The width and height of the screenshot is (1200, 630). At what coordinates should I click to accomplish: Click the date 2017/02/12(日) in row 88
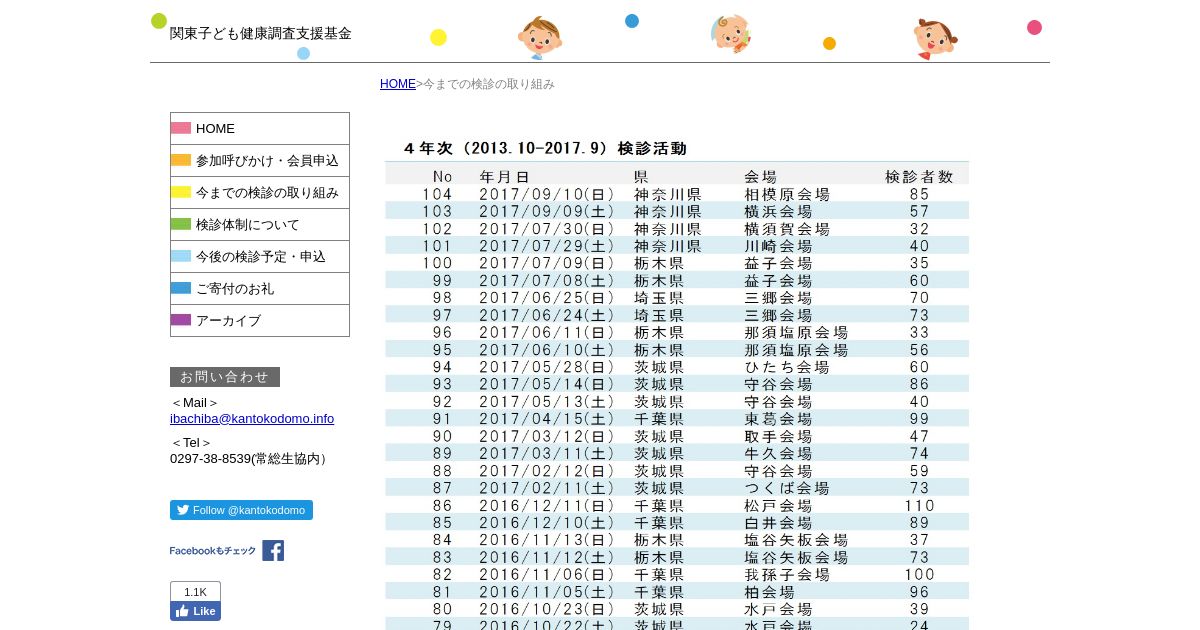(x=547, y=471)
